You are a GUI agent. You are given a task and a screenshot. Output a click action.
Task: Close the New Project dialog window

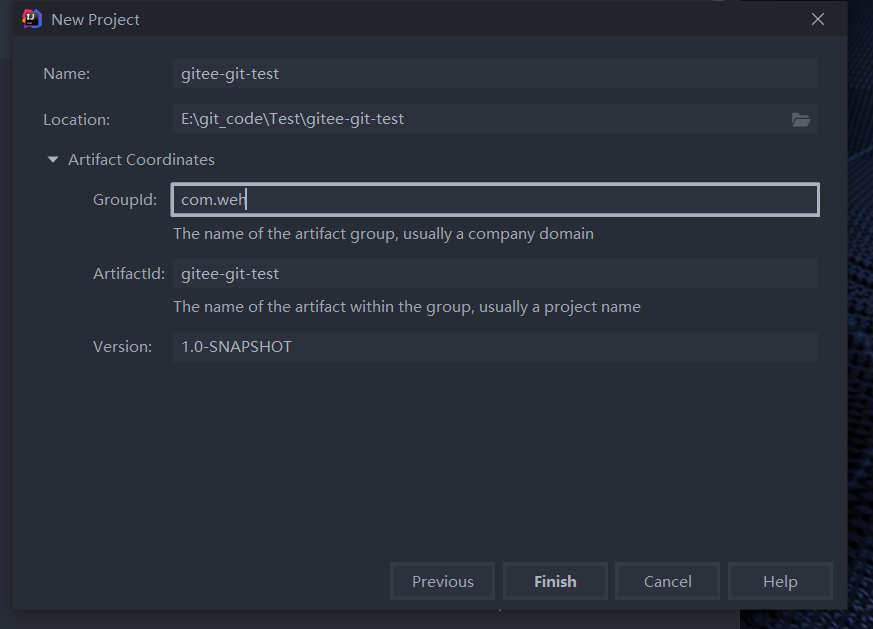tap(818, 19)
